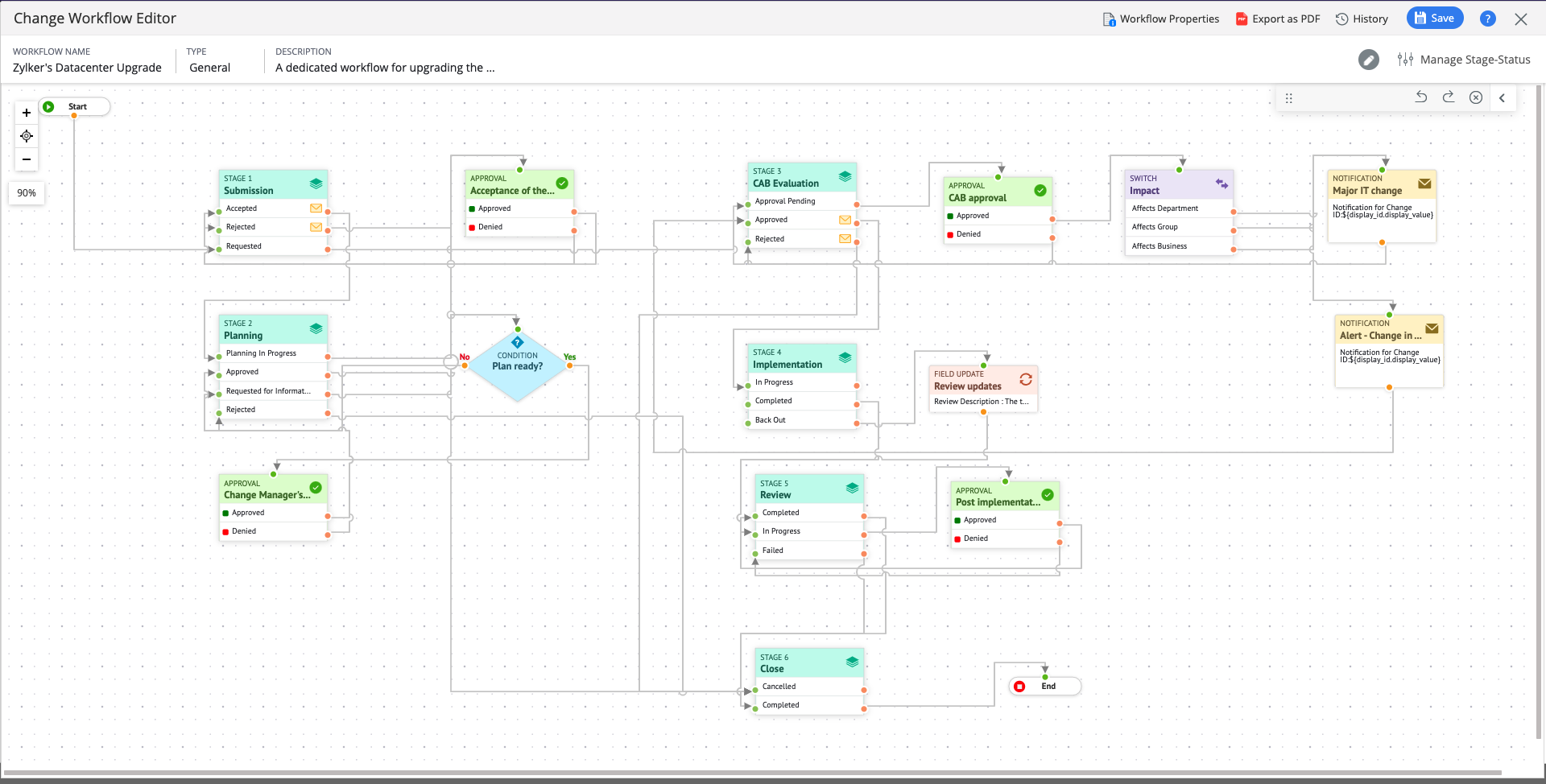Select Approved outcome of Post implementation approval
This screenshot has width=1546, height=784.
coord(1005,520)
